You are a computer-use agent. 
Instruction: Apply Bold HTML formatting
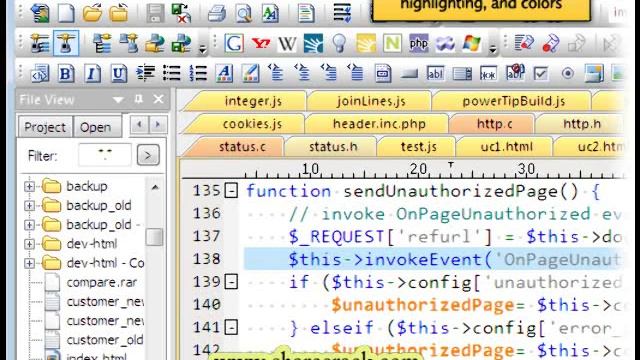point(66,74)
